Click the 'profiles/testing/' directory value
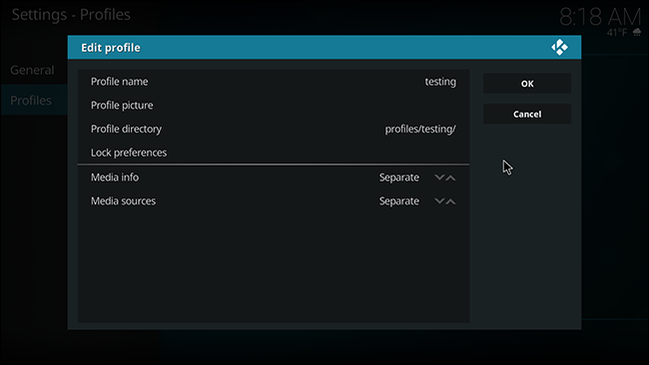Image resolution: width=649 pixels, height=365 pixels. pos(420,129)
